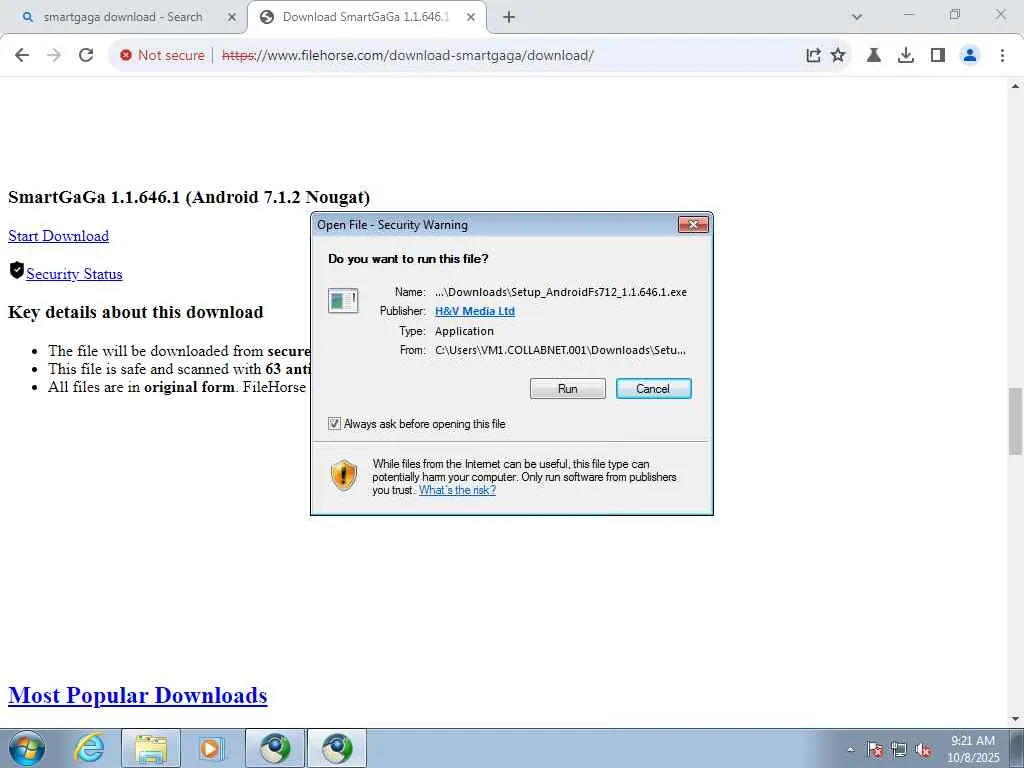Image resolution: width=1024 pixels, height=768 pixels.
Task: Click the Action Center flag icon
Action: pos(874,750)
